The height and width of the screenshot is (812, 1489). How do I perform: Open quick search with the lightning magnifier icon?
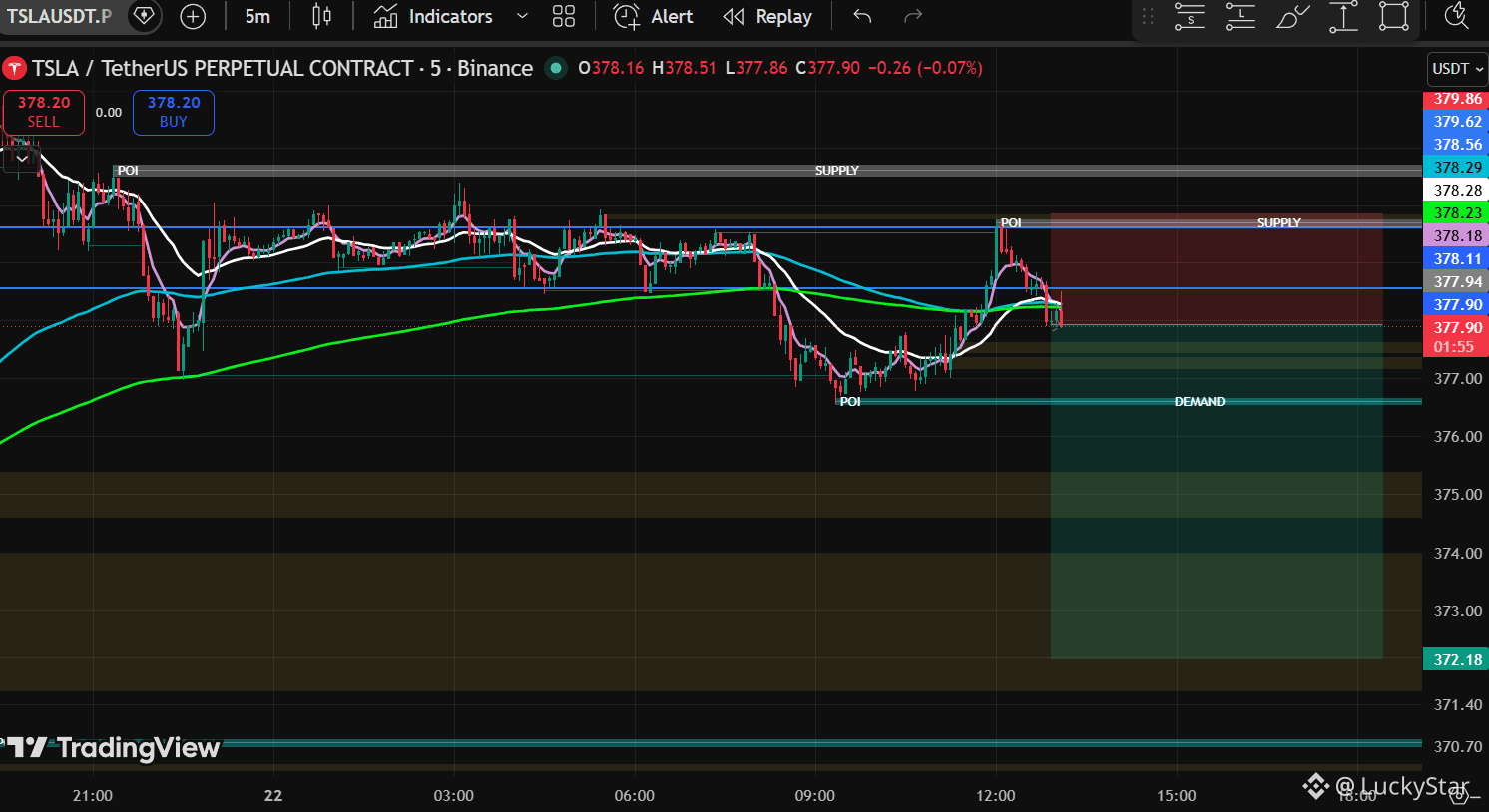click(x=1456, y=16)
